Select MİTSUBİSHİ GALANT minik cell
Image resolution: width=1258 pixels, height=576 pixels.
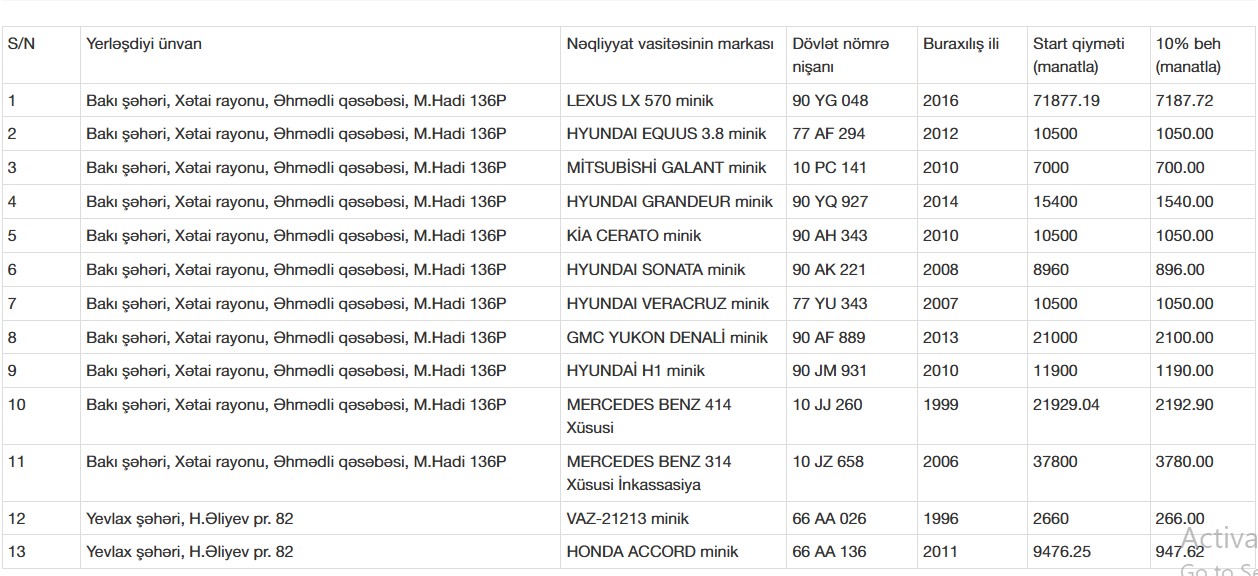[x=666, y=168]
